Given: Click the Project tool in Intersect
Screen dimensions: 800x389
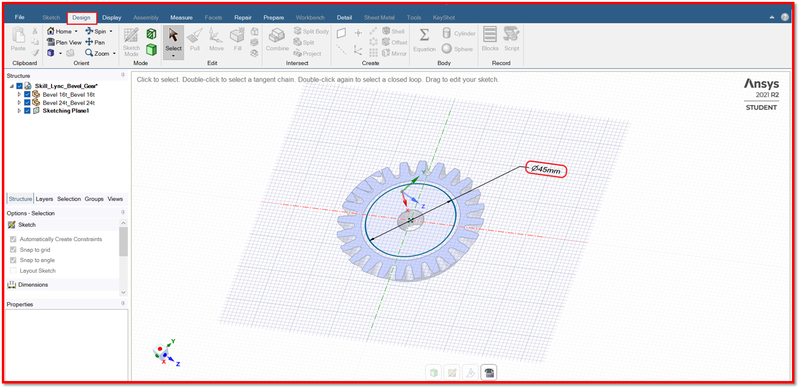Looking at the screenshot, I should pyautogui.click(x=308, y=53).
